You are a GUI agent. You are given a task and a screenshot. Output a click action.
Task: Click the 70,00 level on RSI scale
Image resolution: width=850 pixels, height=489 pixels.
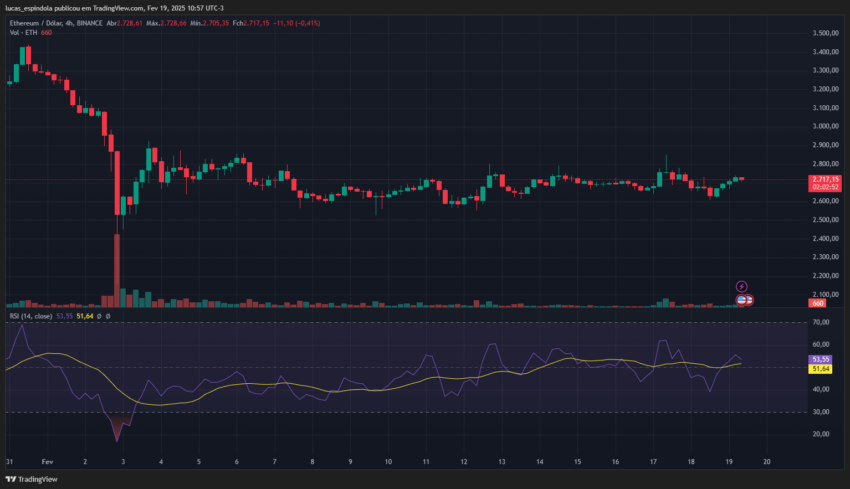(821, 322)
